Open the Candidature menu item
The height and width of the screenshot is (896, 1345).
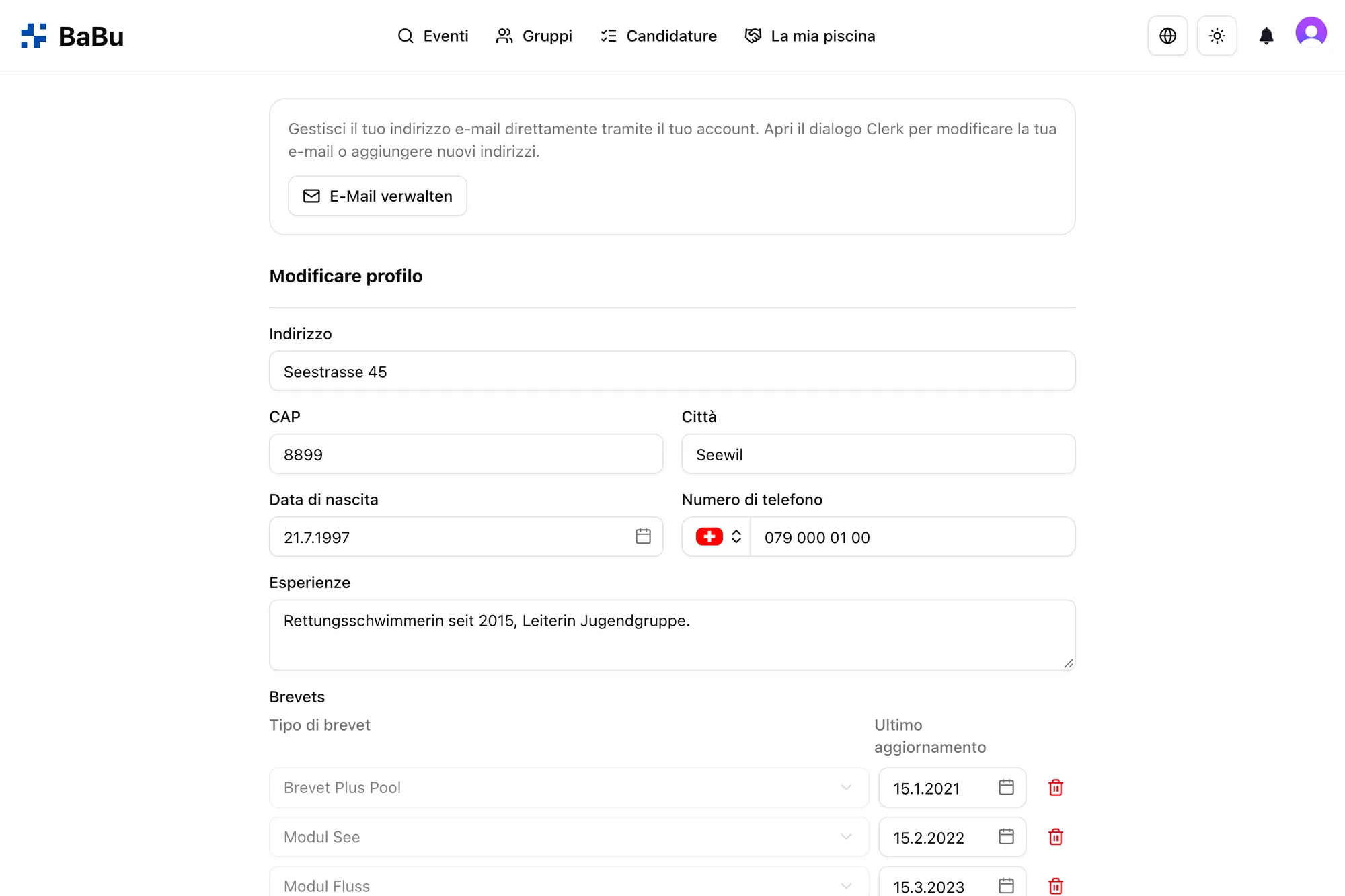click(658, 36)
